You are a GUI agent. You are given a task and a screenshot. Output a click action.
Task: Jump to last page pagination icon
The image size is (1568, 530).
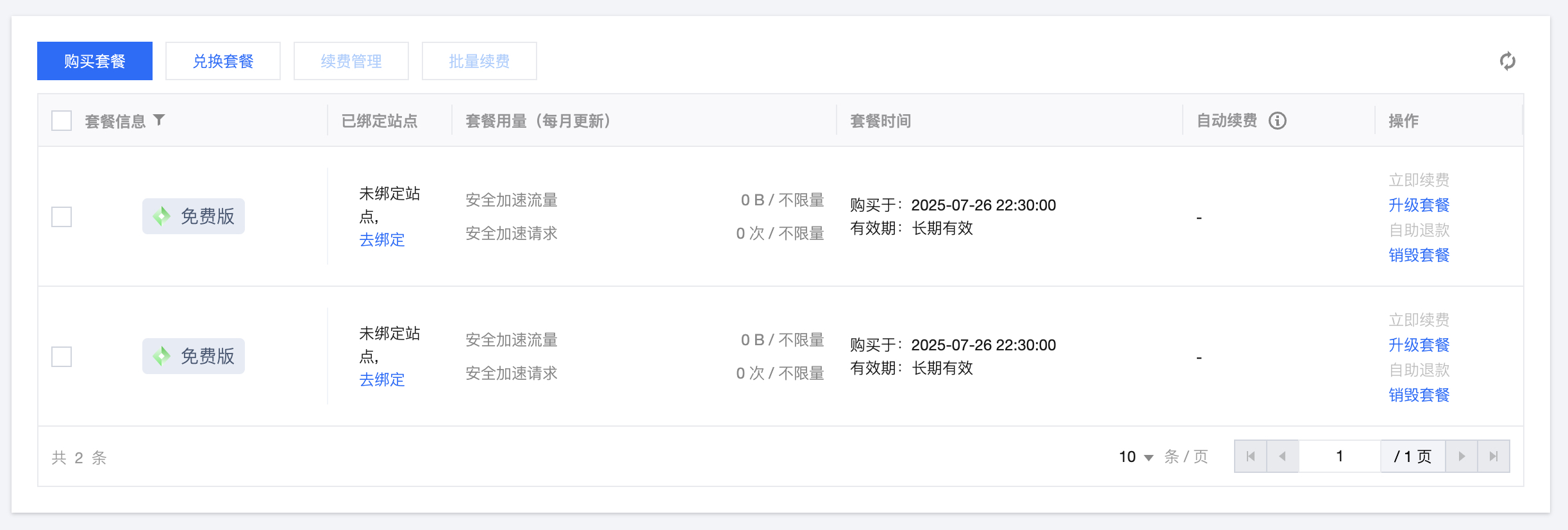1494,456
